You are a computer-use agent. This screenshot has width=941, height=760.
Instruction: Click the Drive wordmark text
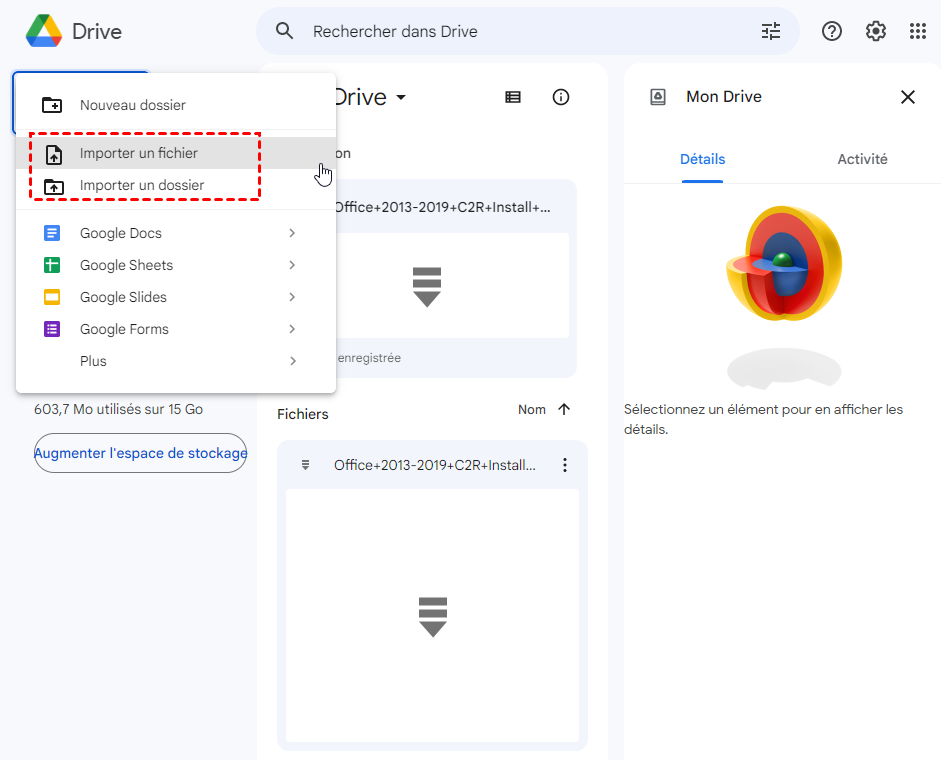97,31
